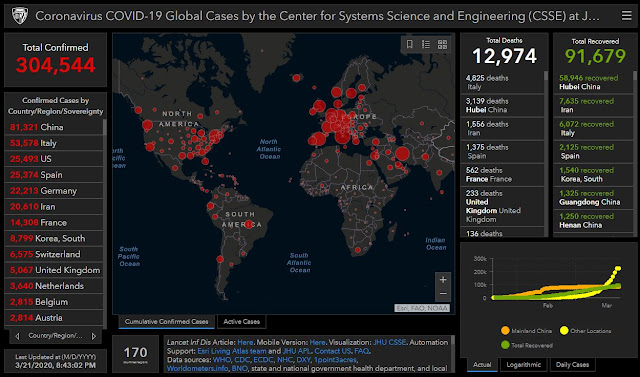This screenshot has height=377, width=640.
Task: Open the 1point3acres data source link
Action: click(336, 360)
